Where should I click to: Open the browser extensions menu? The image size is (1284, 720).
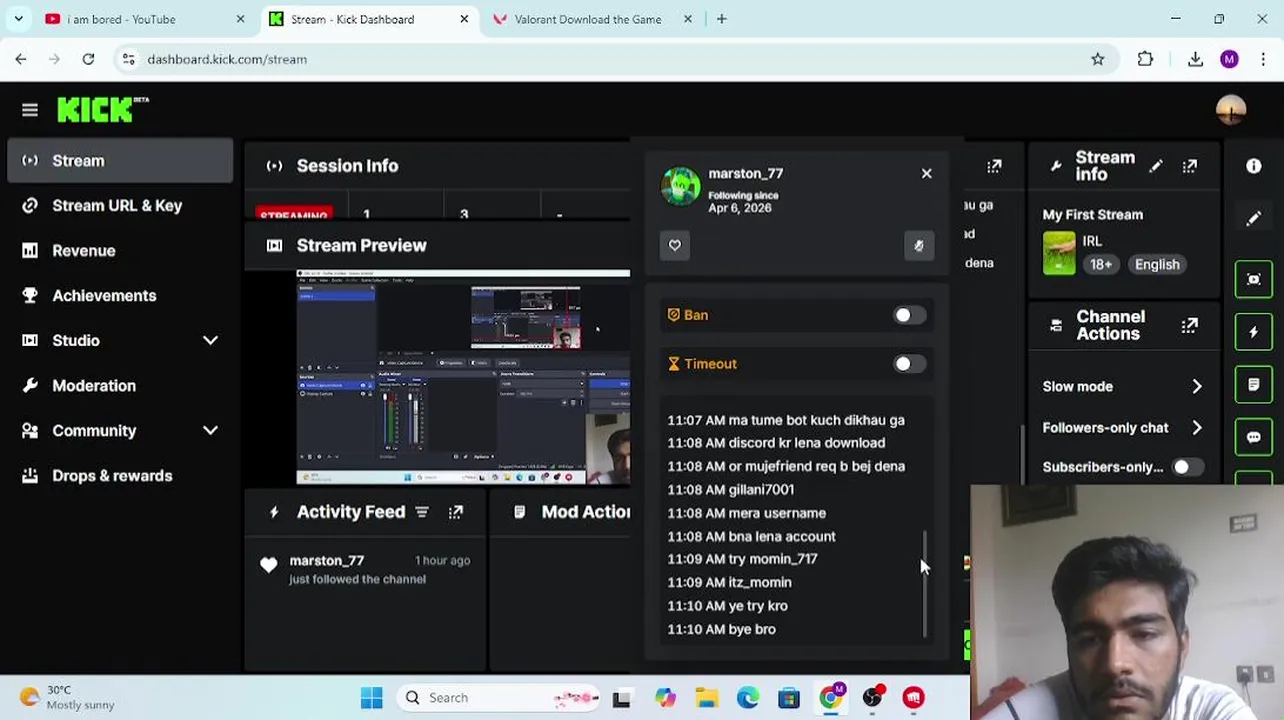coord(1145,60)
